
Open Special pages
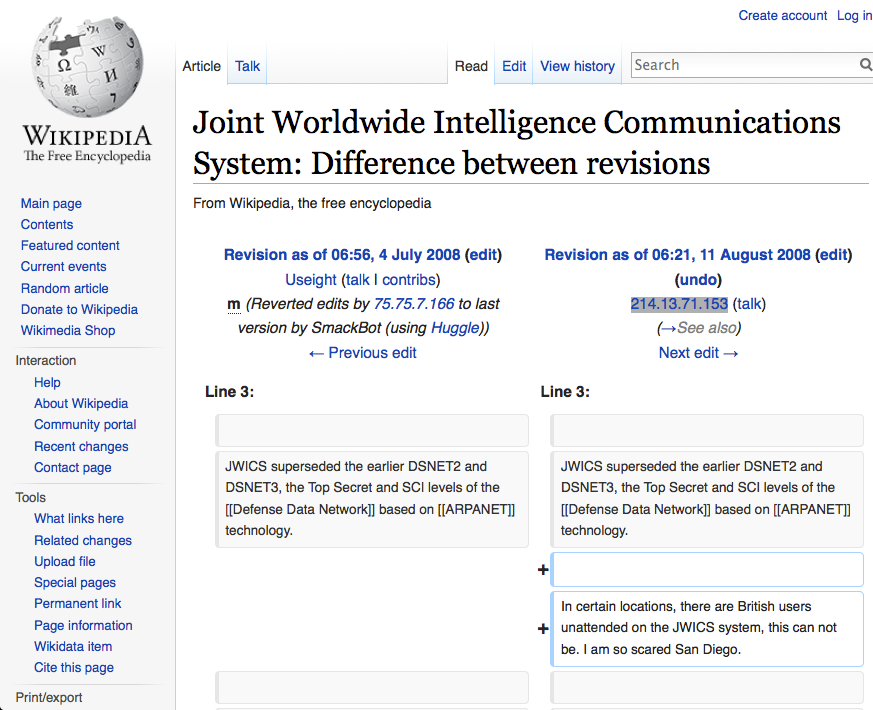[x=75, y=583]
